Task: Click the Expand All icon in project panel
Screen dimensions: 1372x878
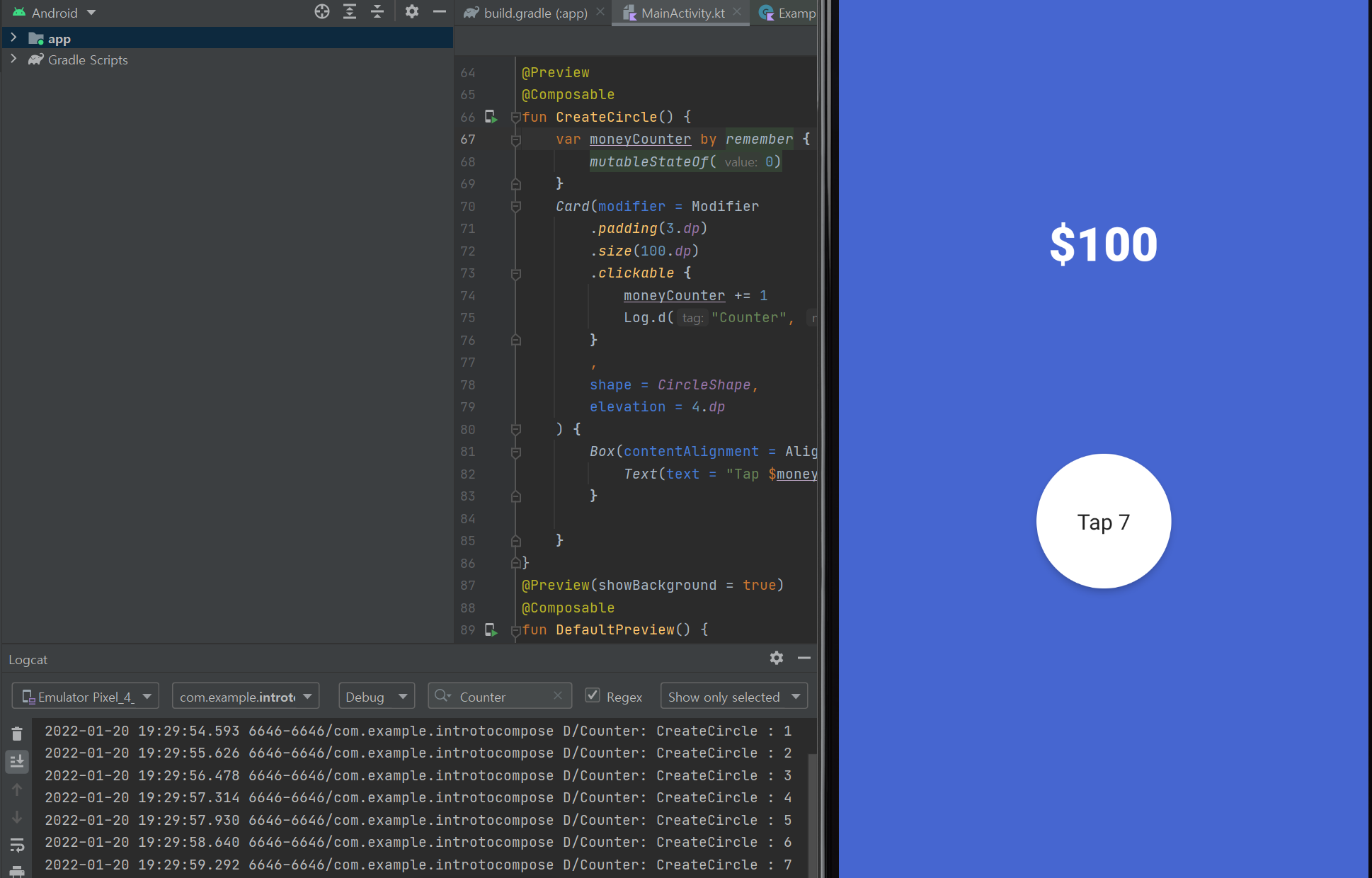Action: [x=350, y=11]
